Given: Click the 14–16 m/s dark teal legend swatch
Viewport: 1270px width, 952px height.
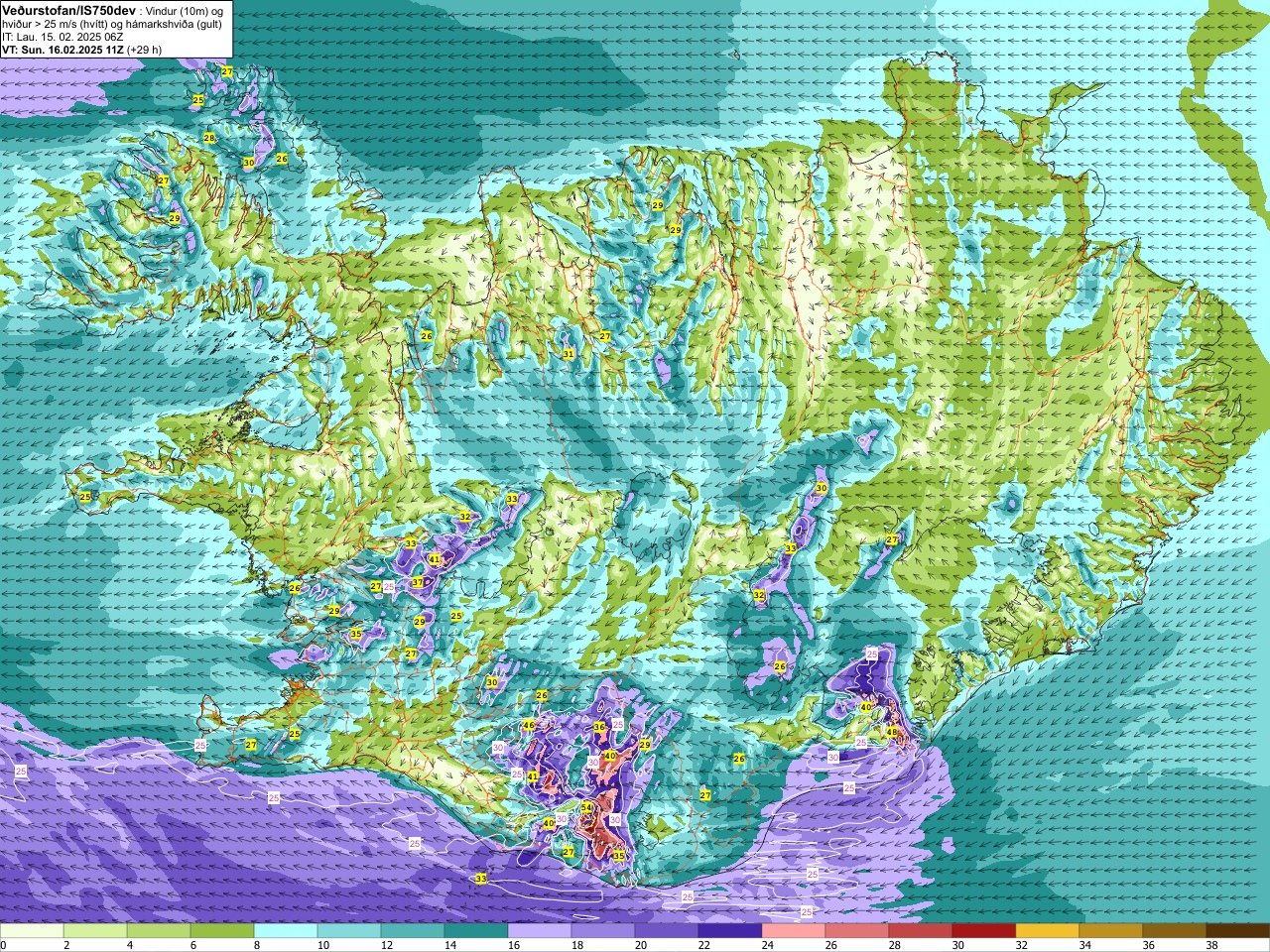Looking at the screenshot, I should click(476, 931).
